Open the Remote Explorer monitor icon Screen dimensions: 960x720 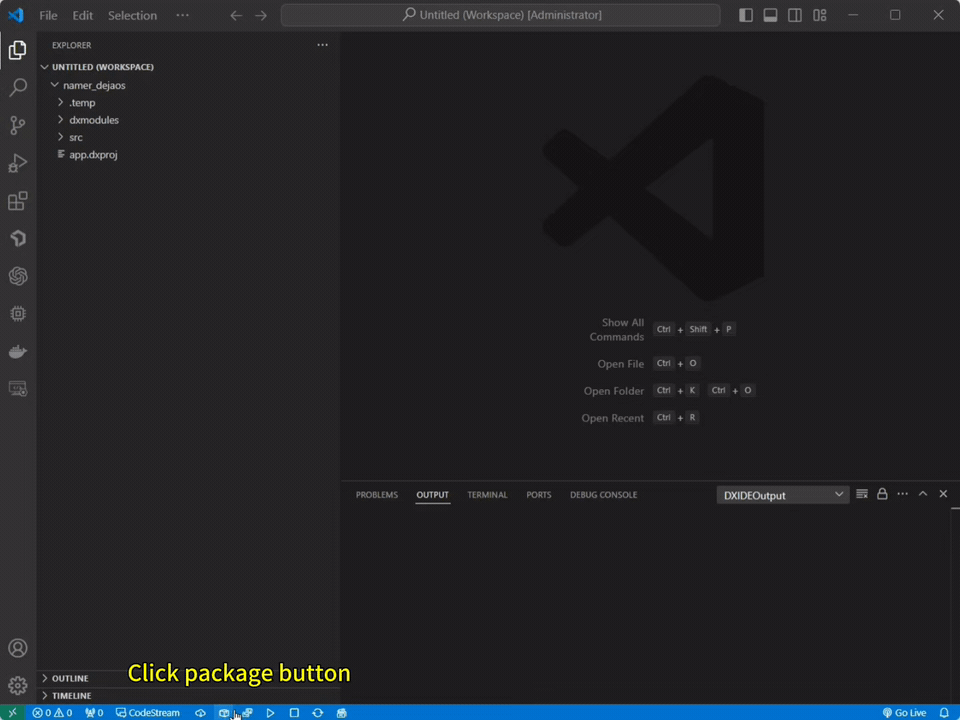(x=18, y=389)
